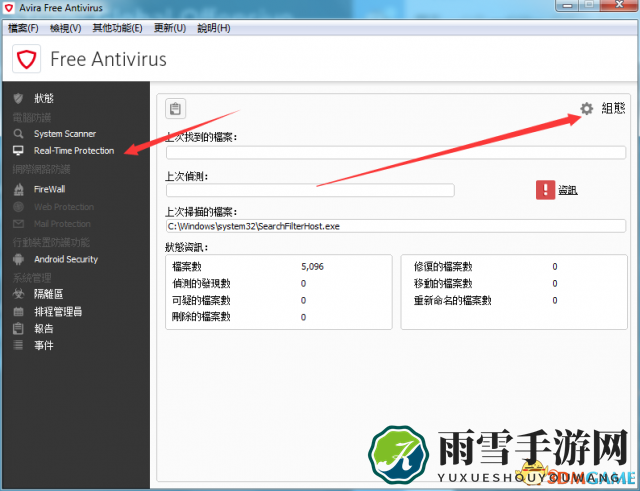The height and width of the screenshot is (491, 640).
Task: Open the FireWall section
Action: (x=49, y=189)
